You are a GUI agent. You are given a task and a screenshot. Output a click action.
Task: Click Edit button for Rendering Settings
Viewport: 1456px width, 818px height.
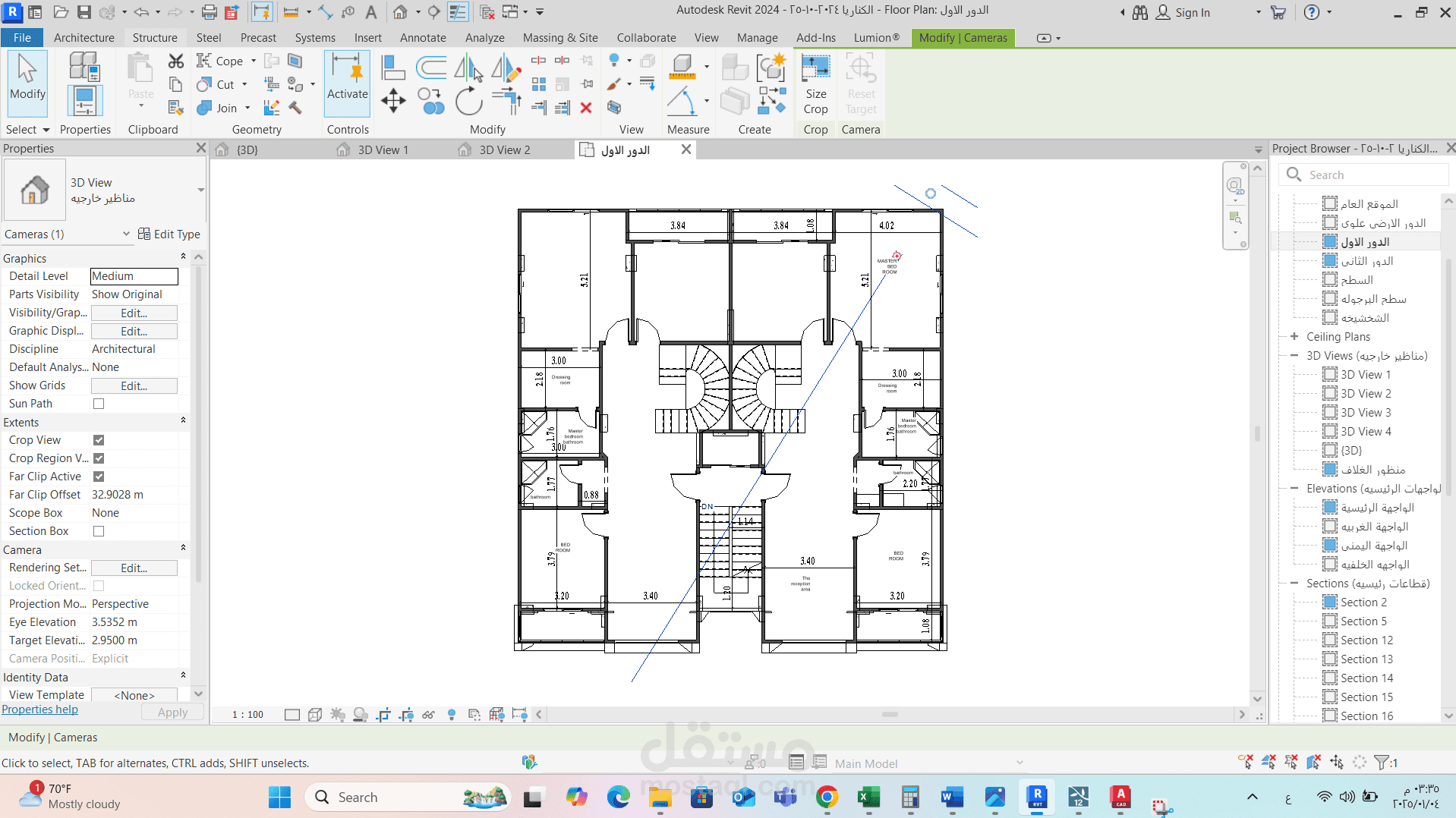coord(134,568)
